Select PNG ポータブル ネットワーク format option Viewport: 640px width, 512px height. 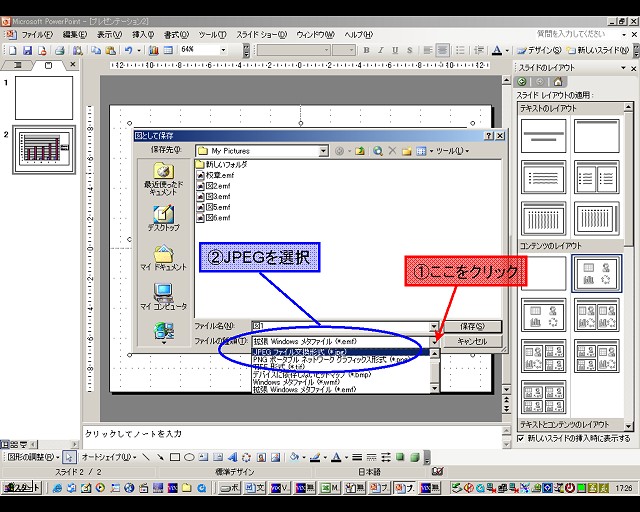[341, 360]
